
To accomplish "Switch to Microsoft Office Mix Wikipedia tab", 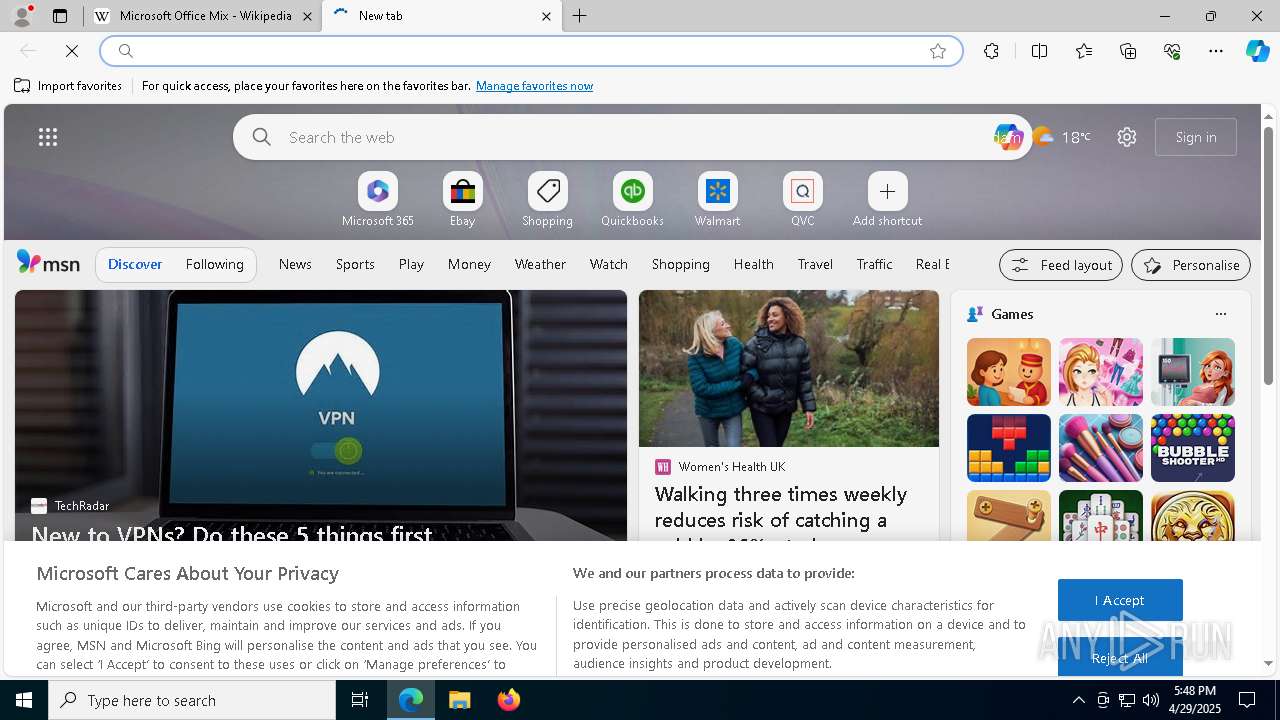I will click(205, 16).
